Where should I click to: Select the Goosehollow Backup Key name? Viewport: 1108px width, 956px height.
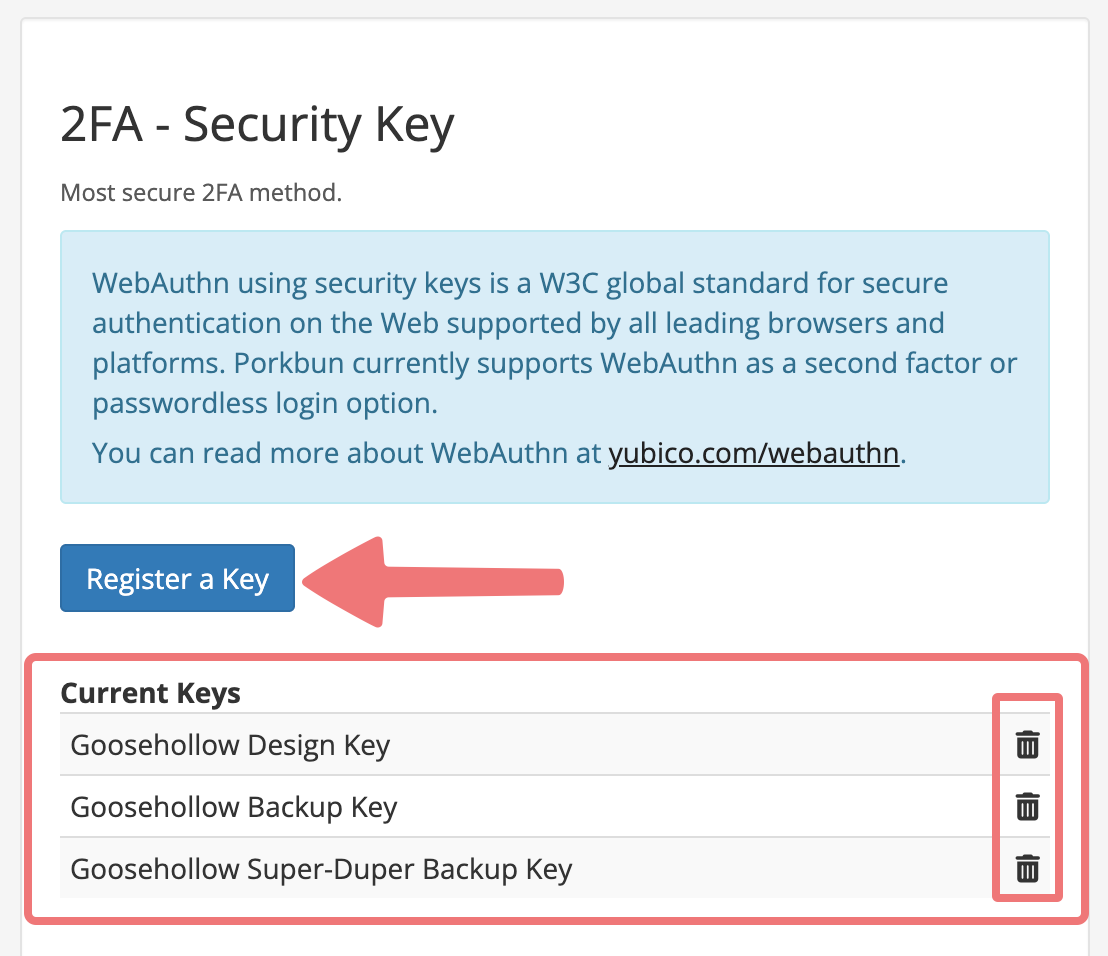click(x=234, y=807)
